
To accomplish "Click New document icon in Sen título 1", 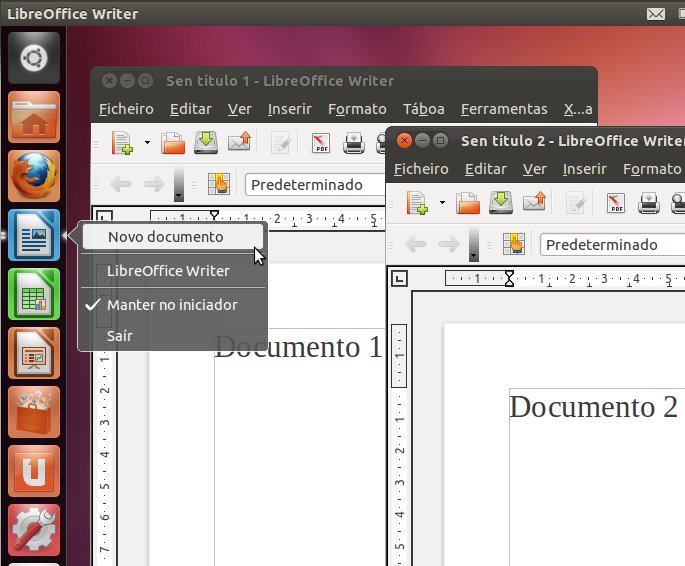I will (122, 143).
